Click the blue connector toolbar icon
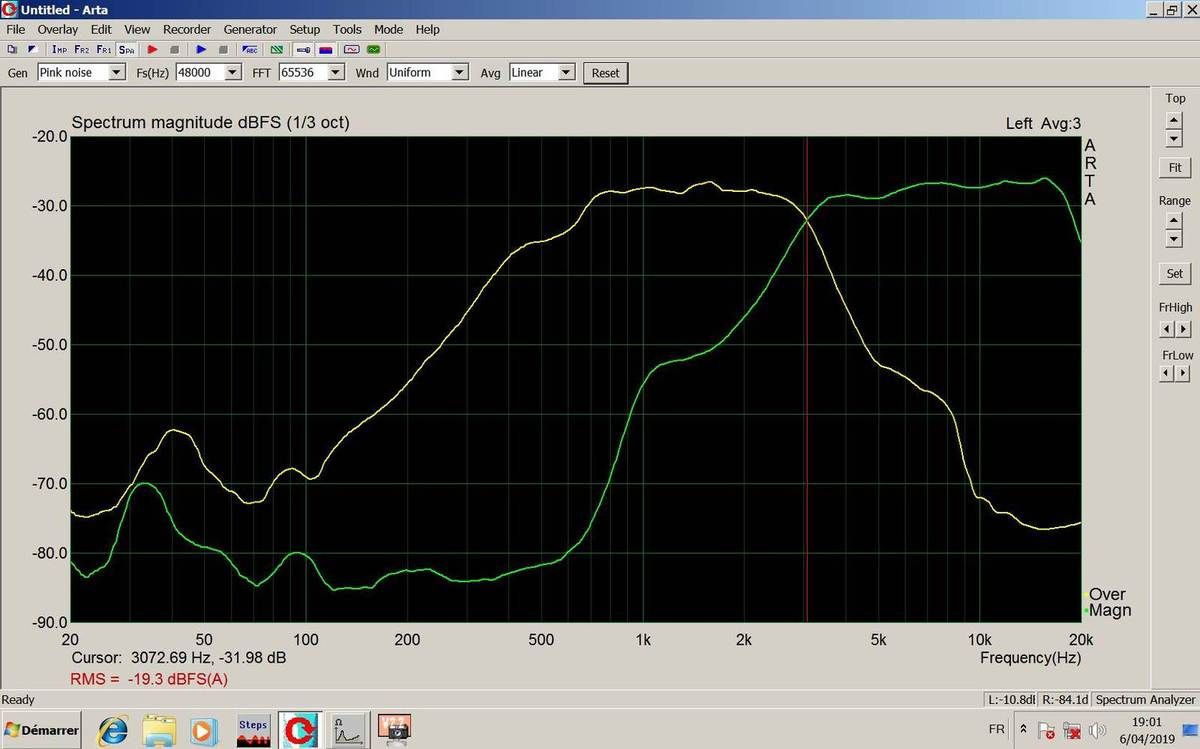Viewport: 1200px width, 749px height. tap(303, 49)
